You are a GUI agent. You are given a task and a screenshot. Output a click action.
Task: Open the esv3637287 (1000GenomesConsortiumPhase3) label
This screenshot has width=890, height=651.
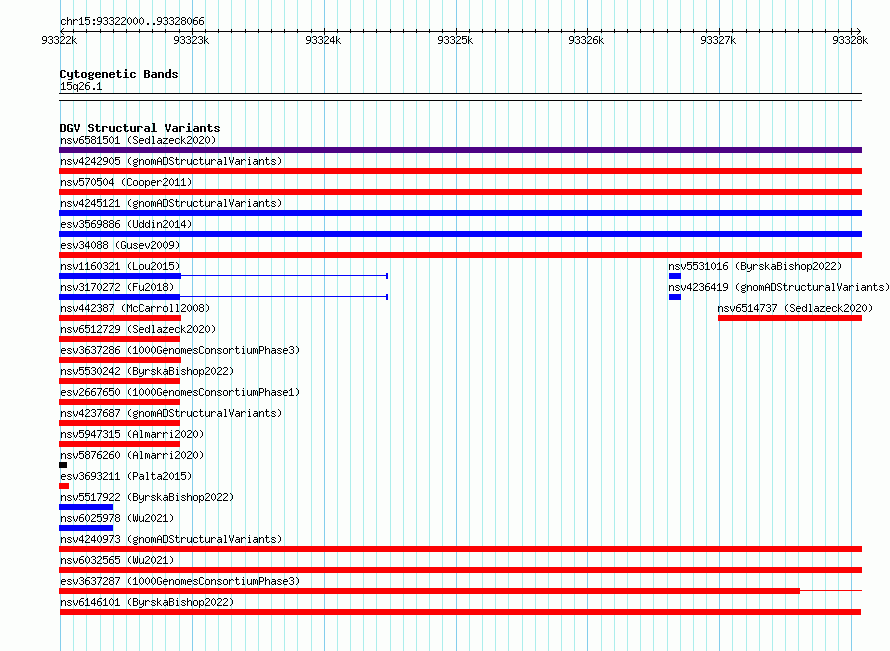click(180, 581)
